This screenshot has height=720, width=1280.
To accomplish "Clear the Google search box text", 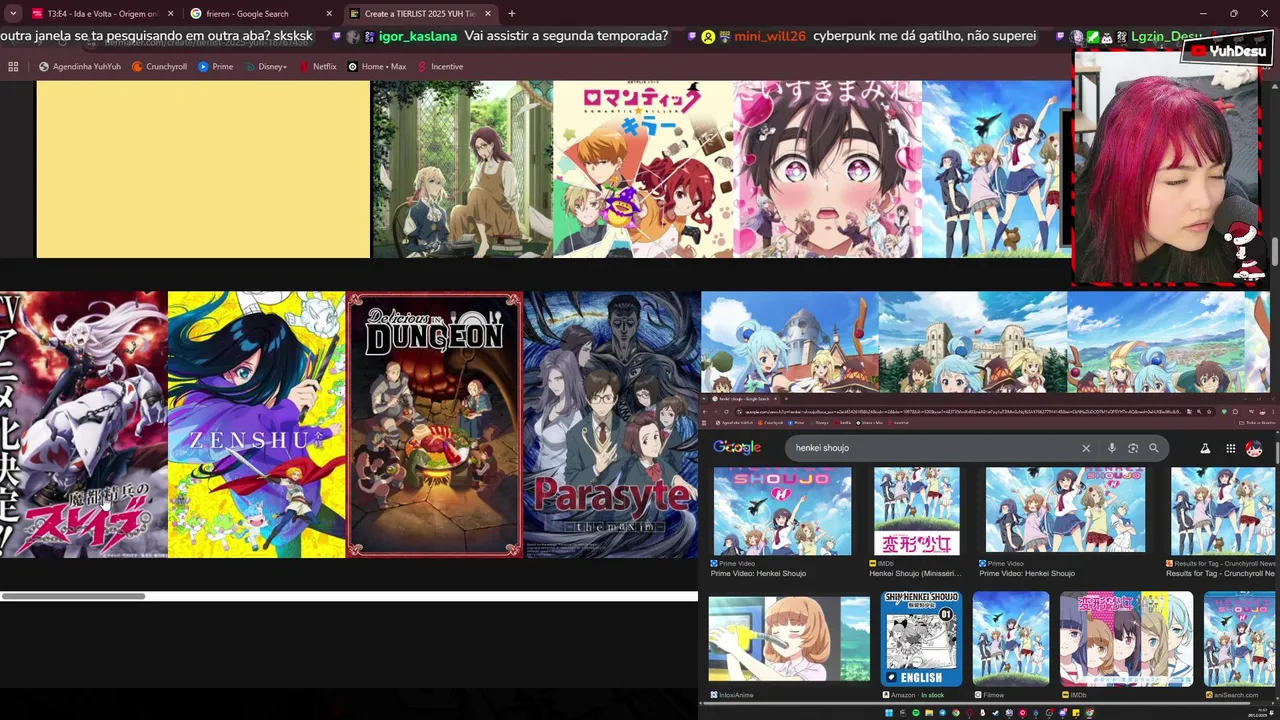I will (x=1086, y=448).
